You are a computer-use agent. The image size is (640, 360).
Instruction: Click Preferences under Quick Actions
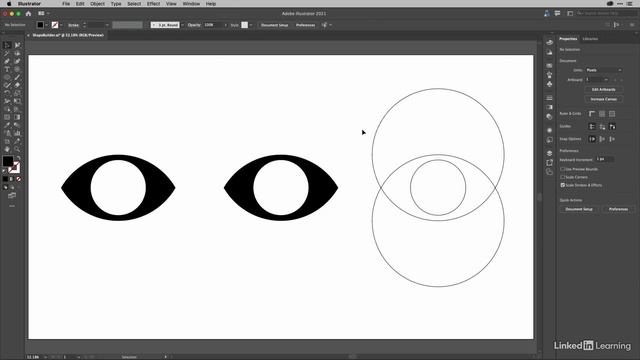(618, 209)
